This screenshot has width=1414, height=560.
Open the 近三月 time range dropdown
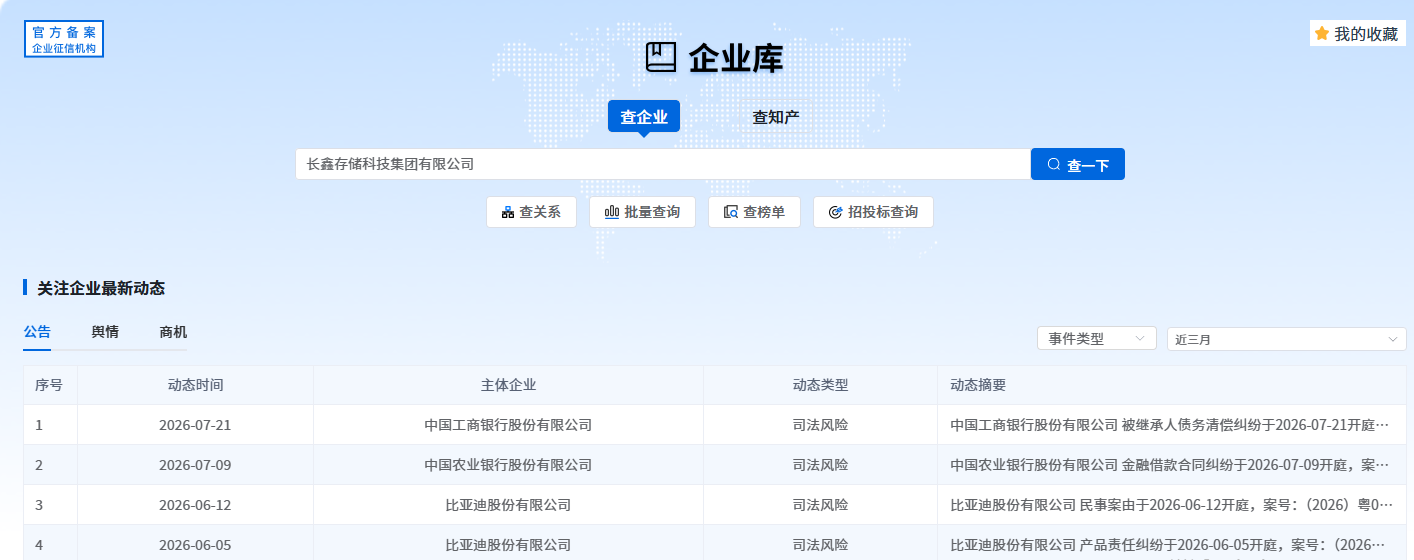click(1287, 339)
